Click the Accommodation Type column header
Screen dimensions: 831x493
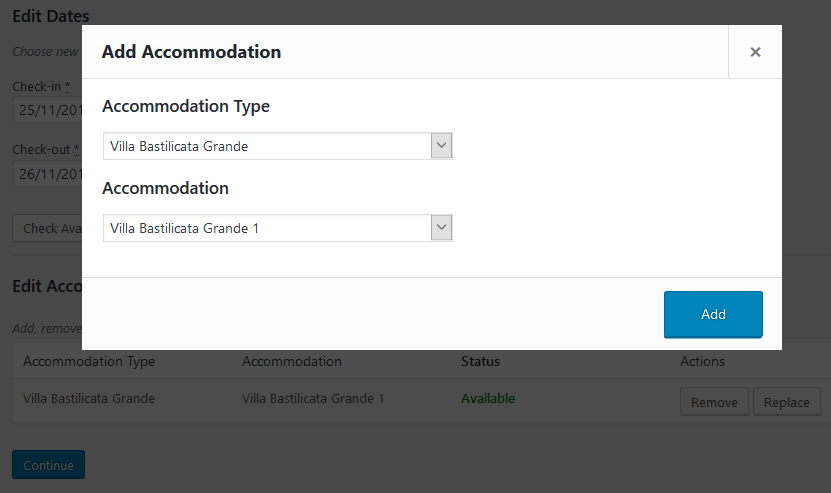tap(89, 361)
